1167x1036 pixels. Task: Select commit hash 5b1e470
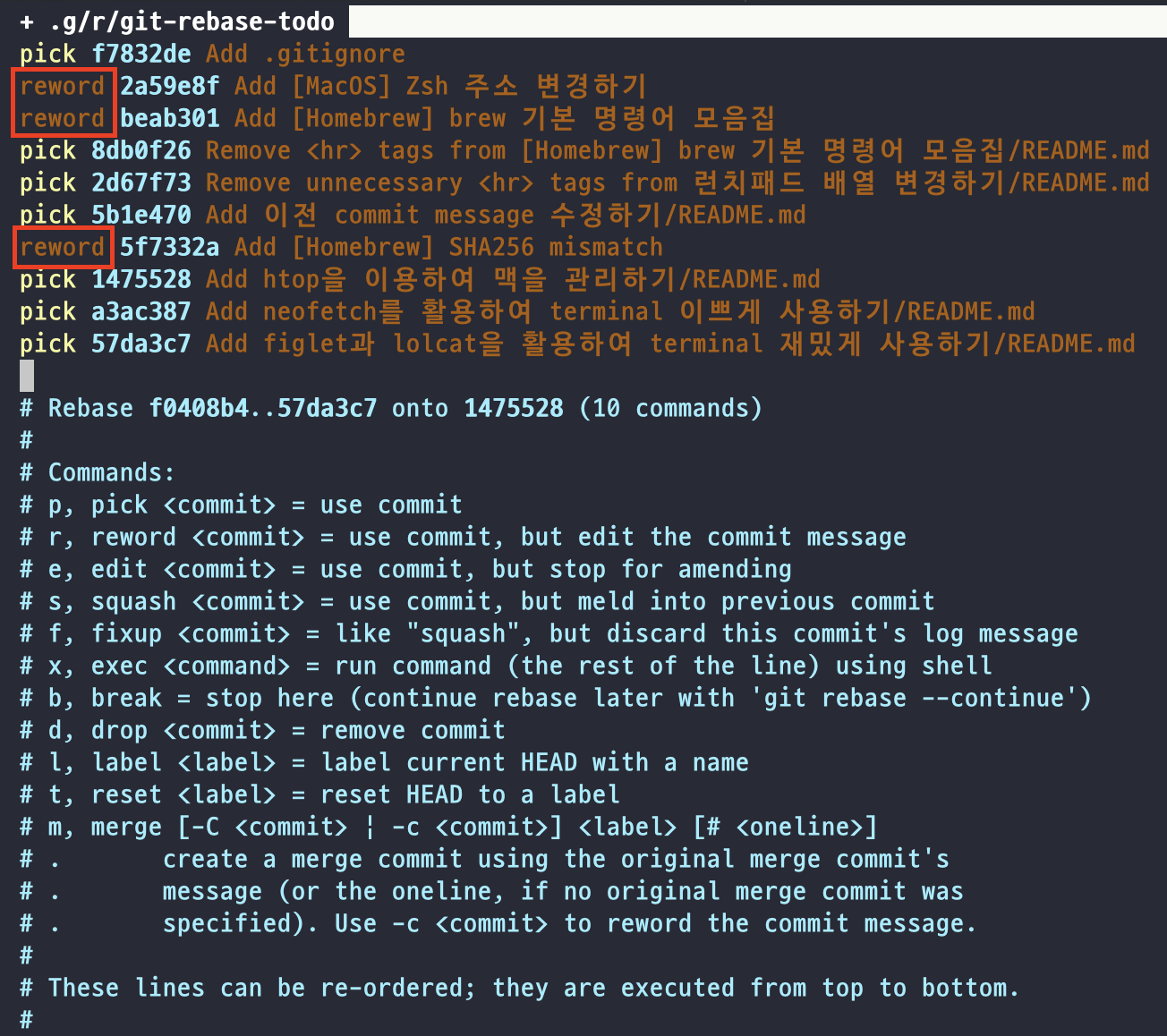tap(141, 215)
